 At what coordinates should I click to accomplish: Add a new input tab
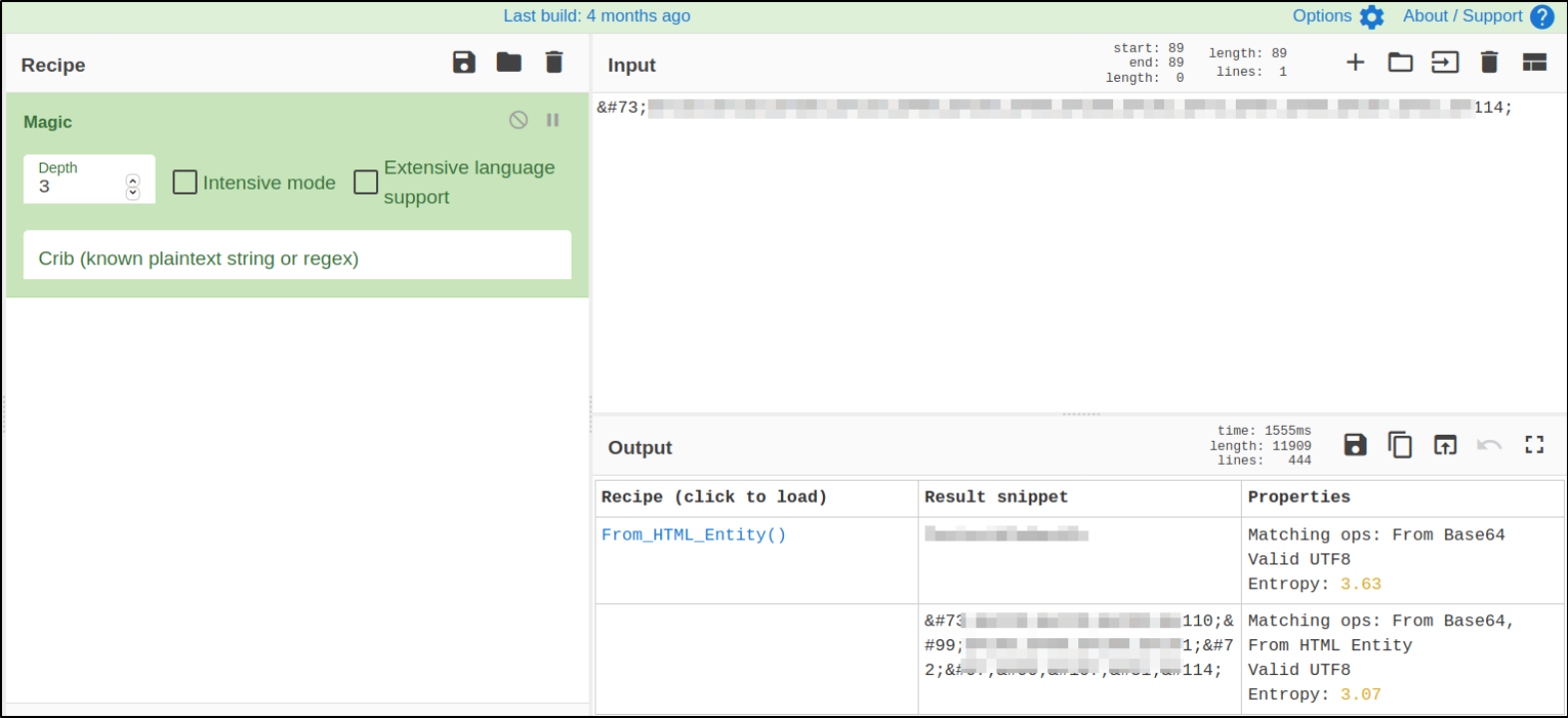click(x=1356, y=62)
